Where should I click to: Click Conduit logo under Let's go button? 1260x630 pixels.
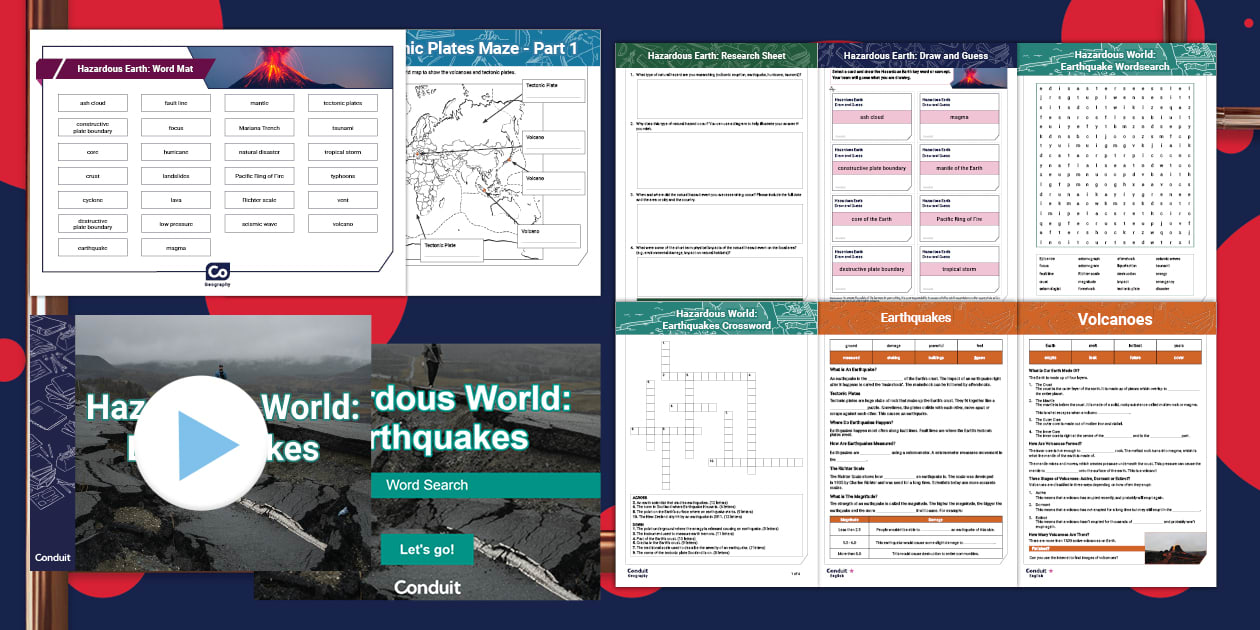pos(427,587)
